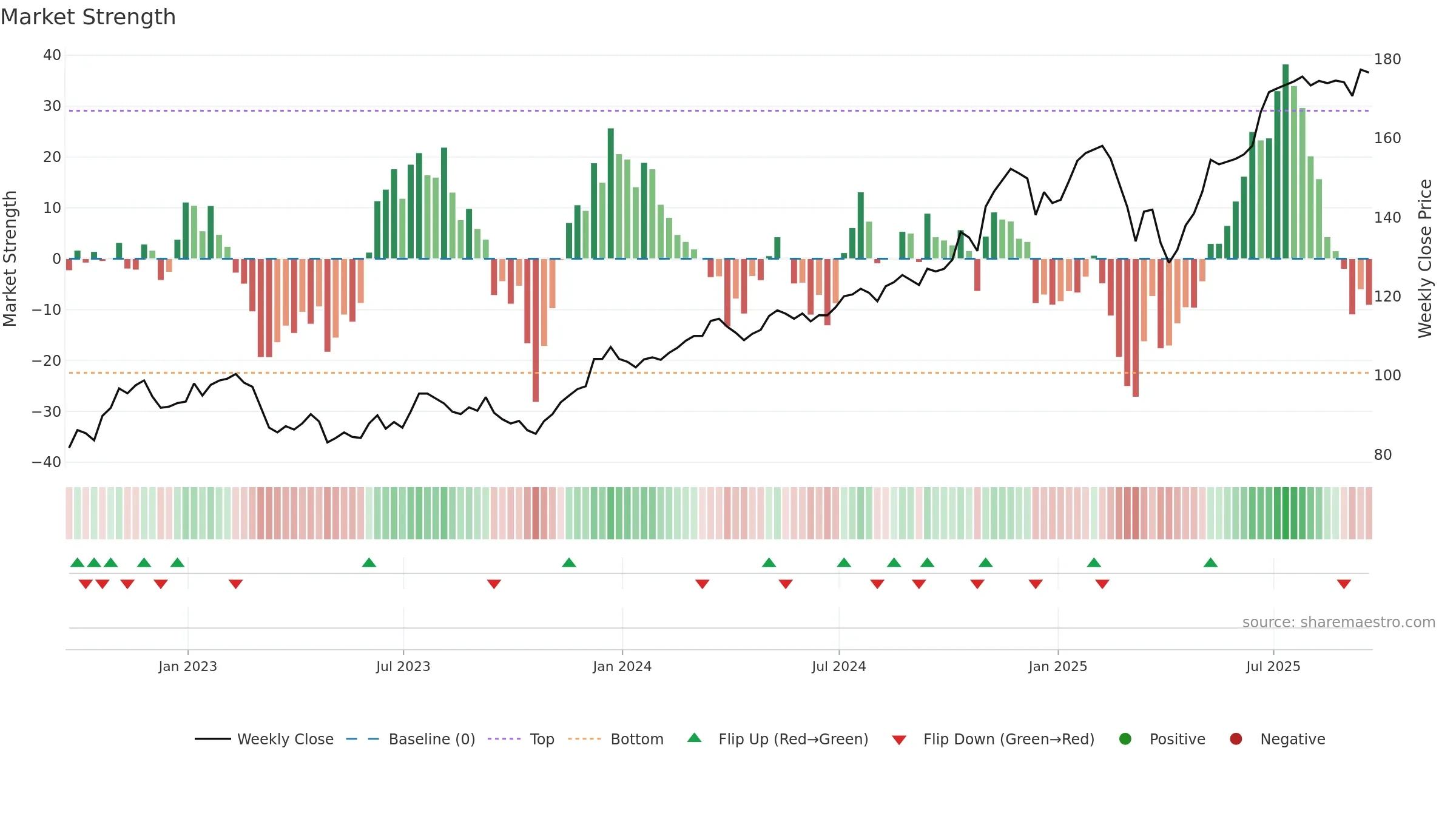The height and width of the screenshot is (819, 1456).
Task: Click the black Weekly Close line legend sample
Action: pyautogui.click(x=212, y=739)
